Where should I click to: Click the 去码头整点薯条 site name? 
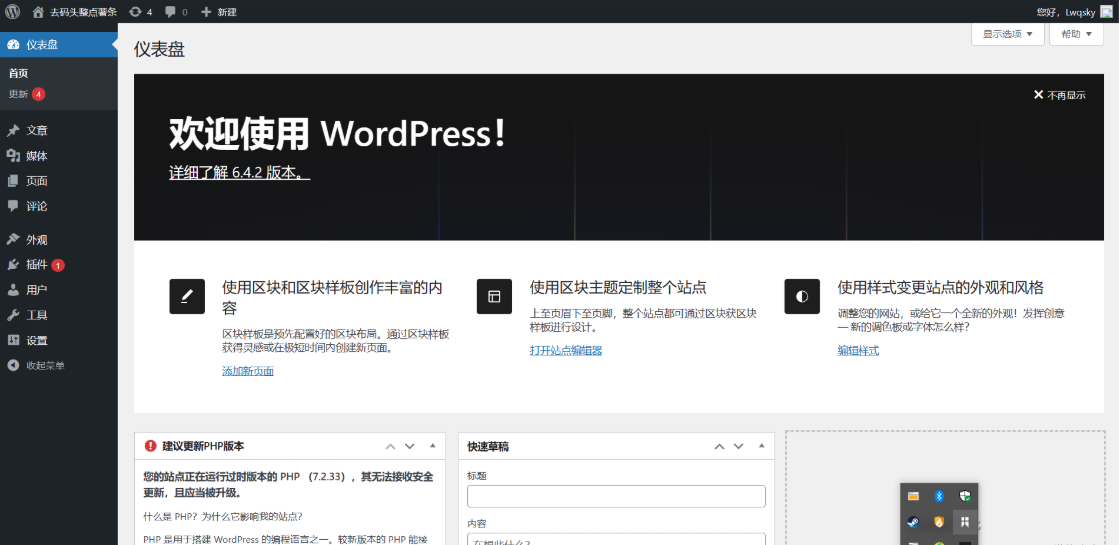coord(83,12)
